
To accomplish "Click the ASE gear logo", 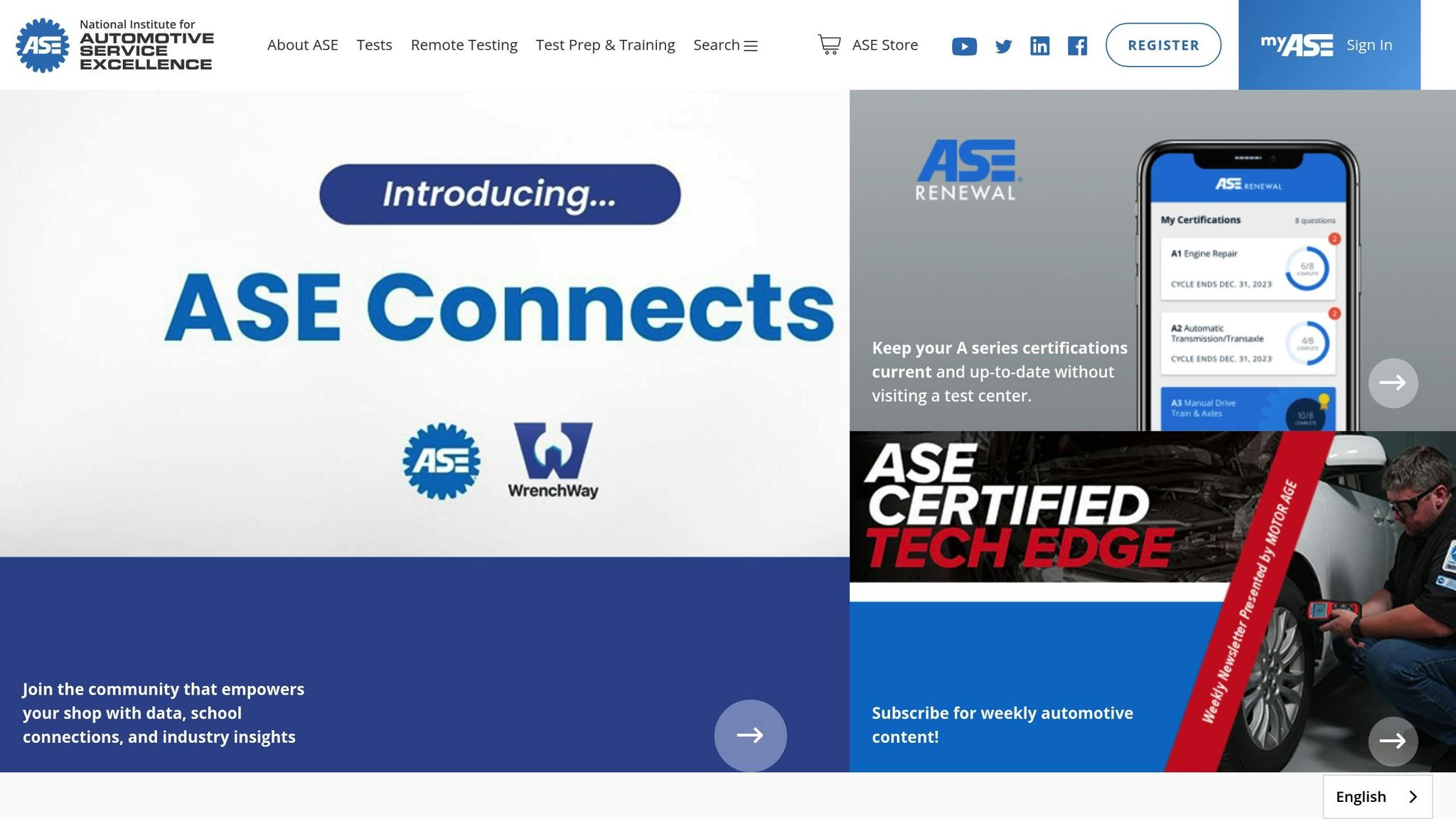I will [45, 45].
